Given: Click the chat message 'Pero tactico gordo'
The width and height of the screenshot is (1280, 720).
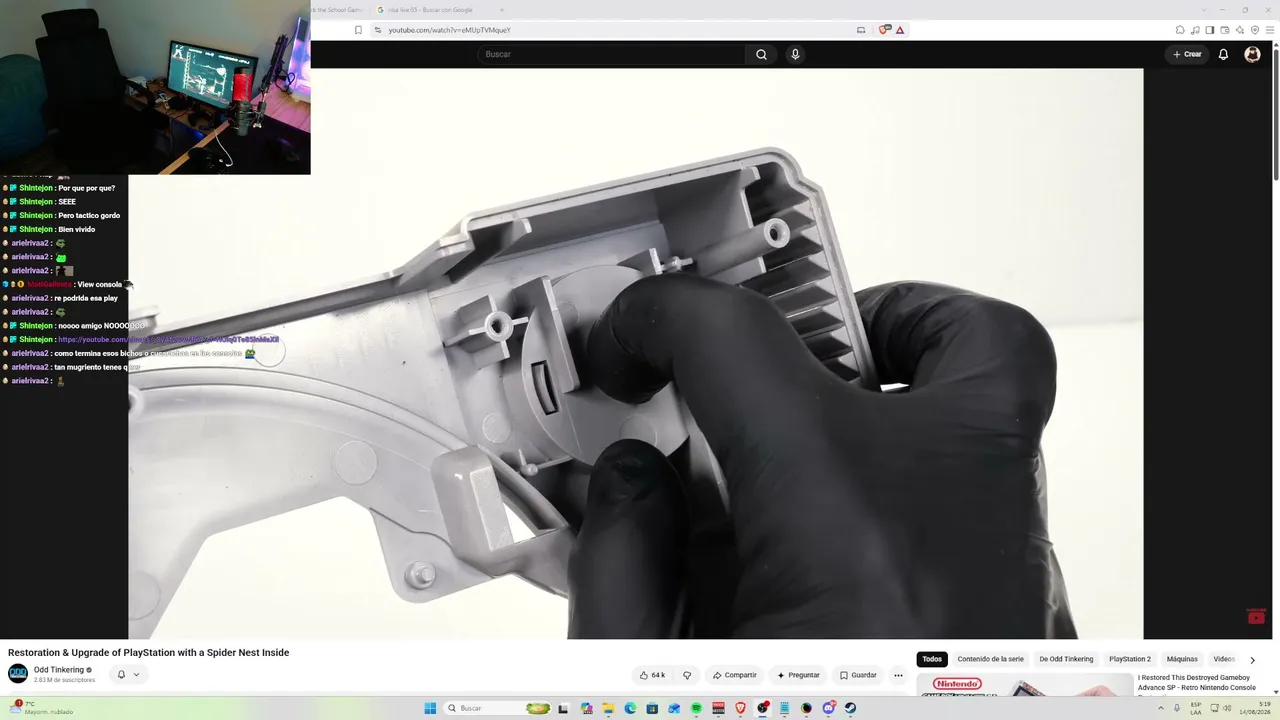Looking at the screenshot, I should point(89,215).
